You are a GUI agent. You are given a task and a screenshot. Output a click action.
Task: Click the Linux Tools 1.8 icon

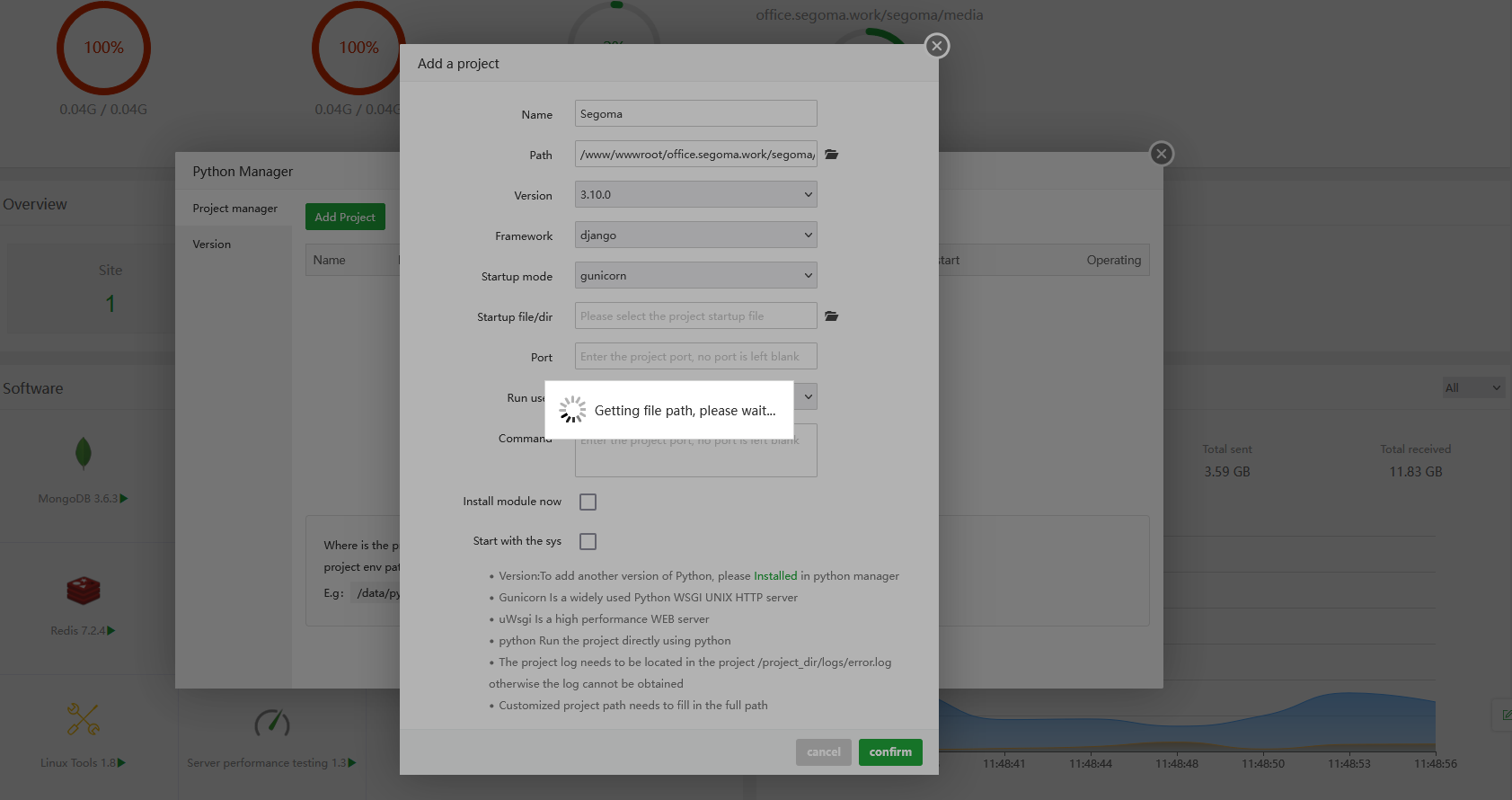84,719
